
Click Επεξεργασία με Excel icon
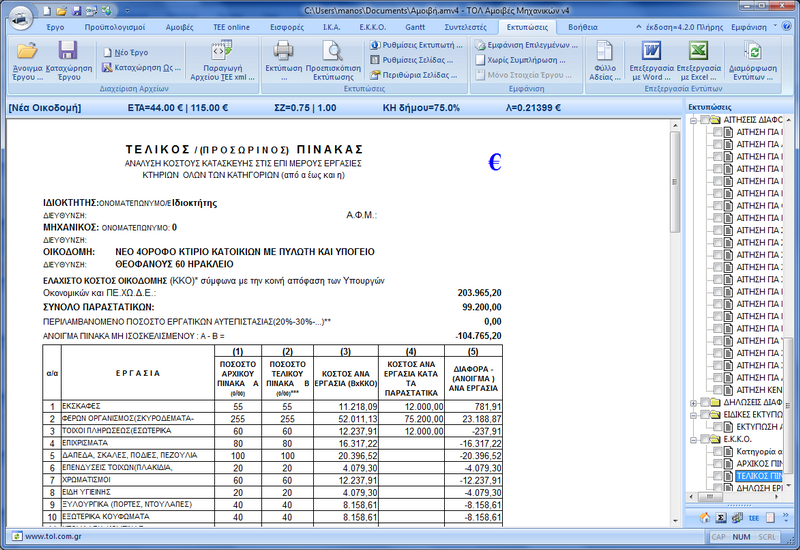click(699, 51)
